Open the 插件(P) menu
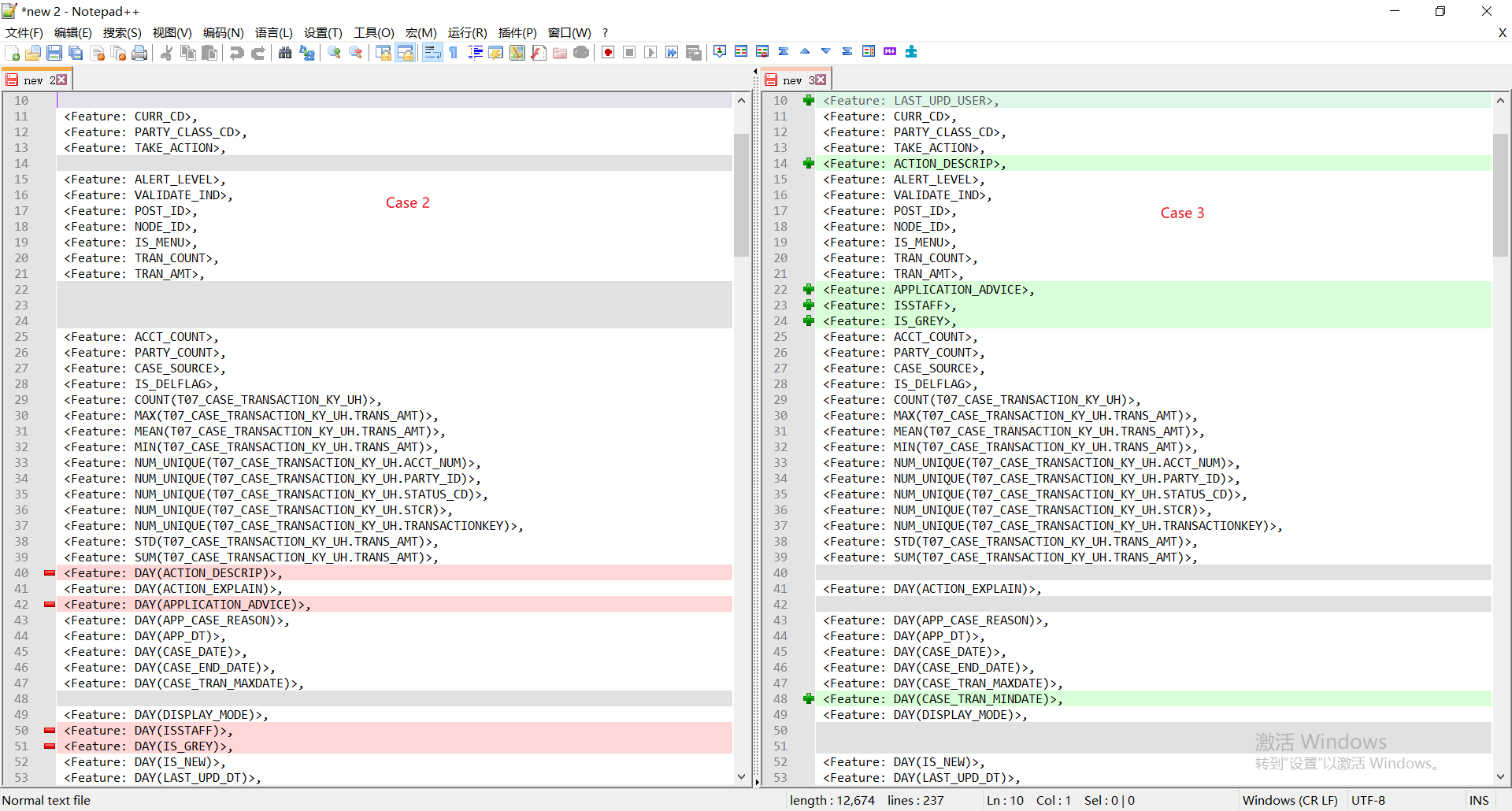The image size is (1512, 811). pos(517,32)
